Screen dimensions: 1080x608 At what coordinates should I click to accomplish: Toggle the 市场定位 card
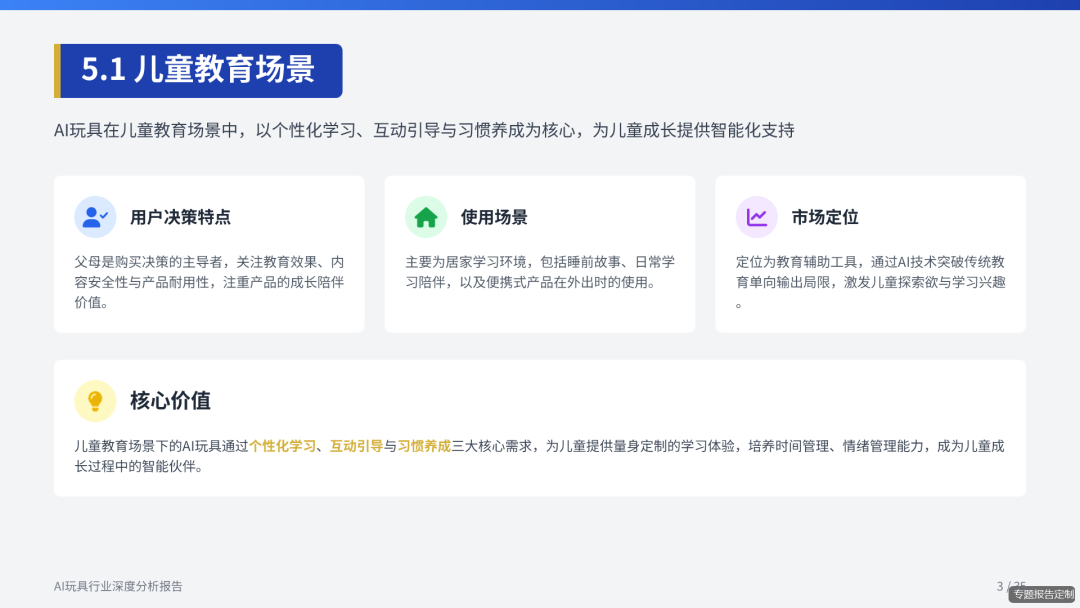[x=870, y=253]
